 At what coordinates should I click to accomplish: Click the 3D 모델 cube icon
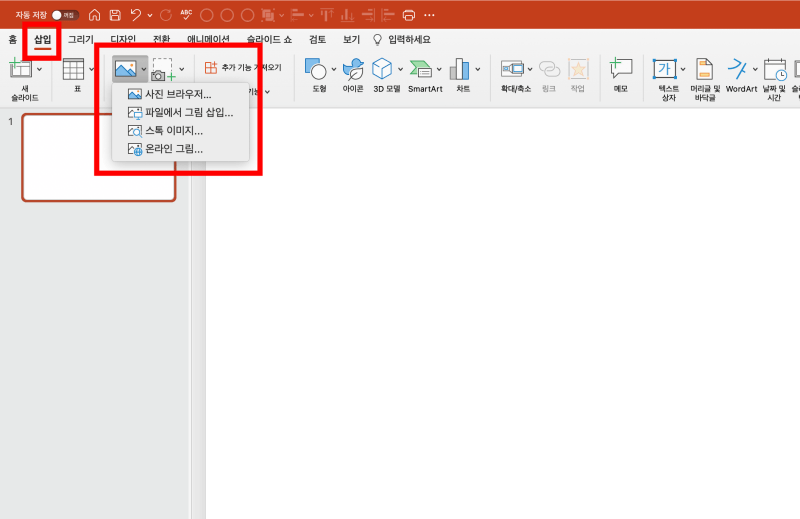(382, 69)
